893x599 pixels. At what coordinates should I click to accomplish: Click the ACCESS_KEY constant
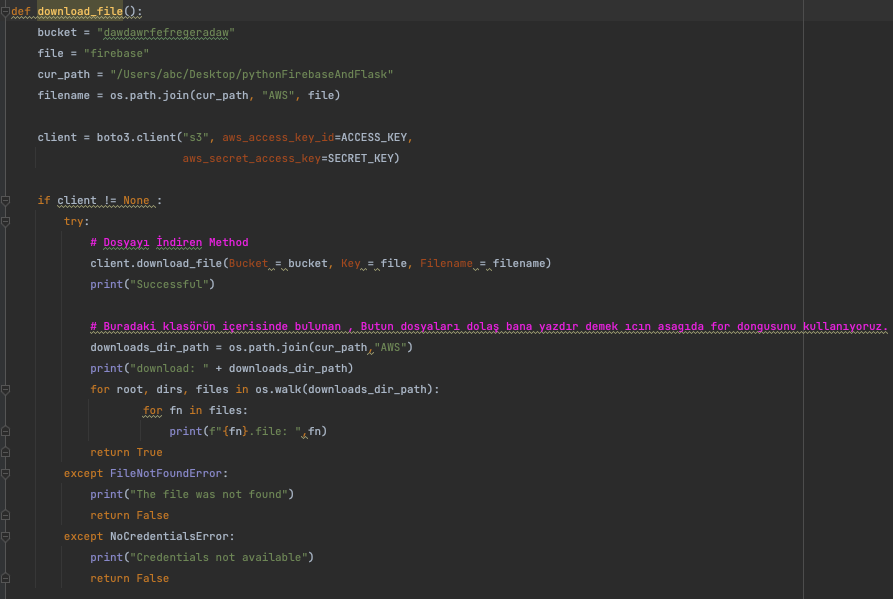(374, 137)
